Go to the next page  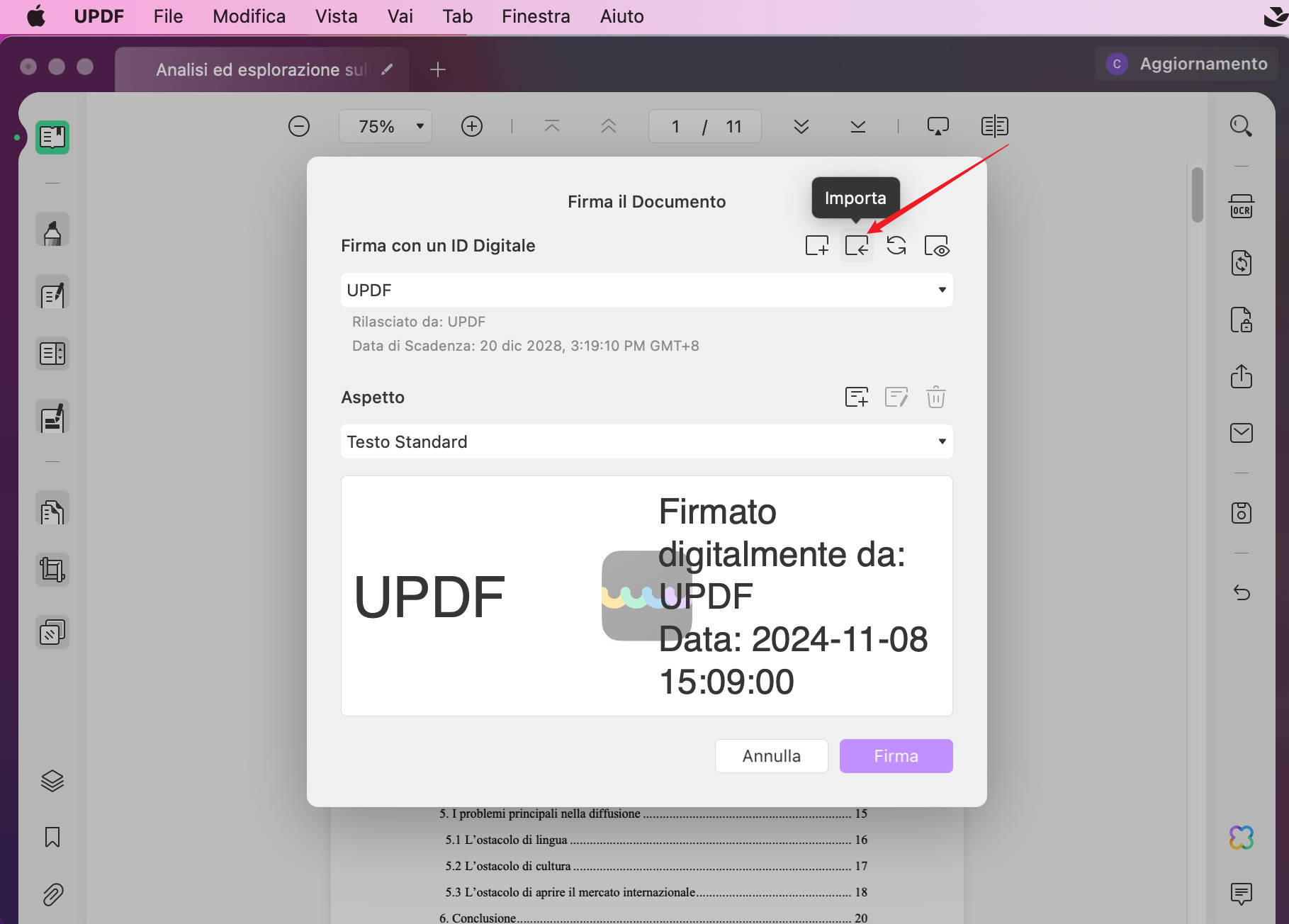point(801,126)
